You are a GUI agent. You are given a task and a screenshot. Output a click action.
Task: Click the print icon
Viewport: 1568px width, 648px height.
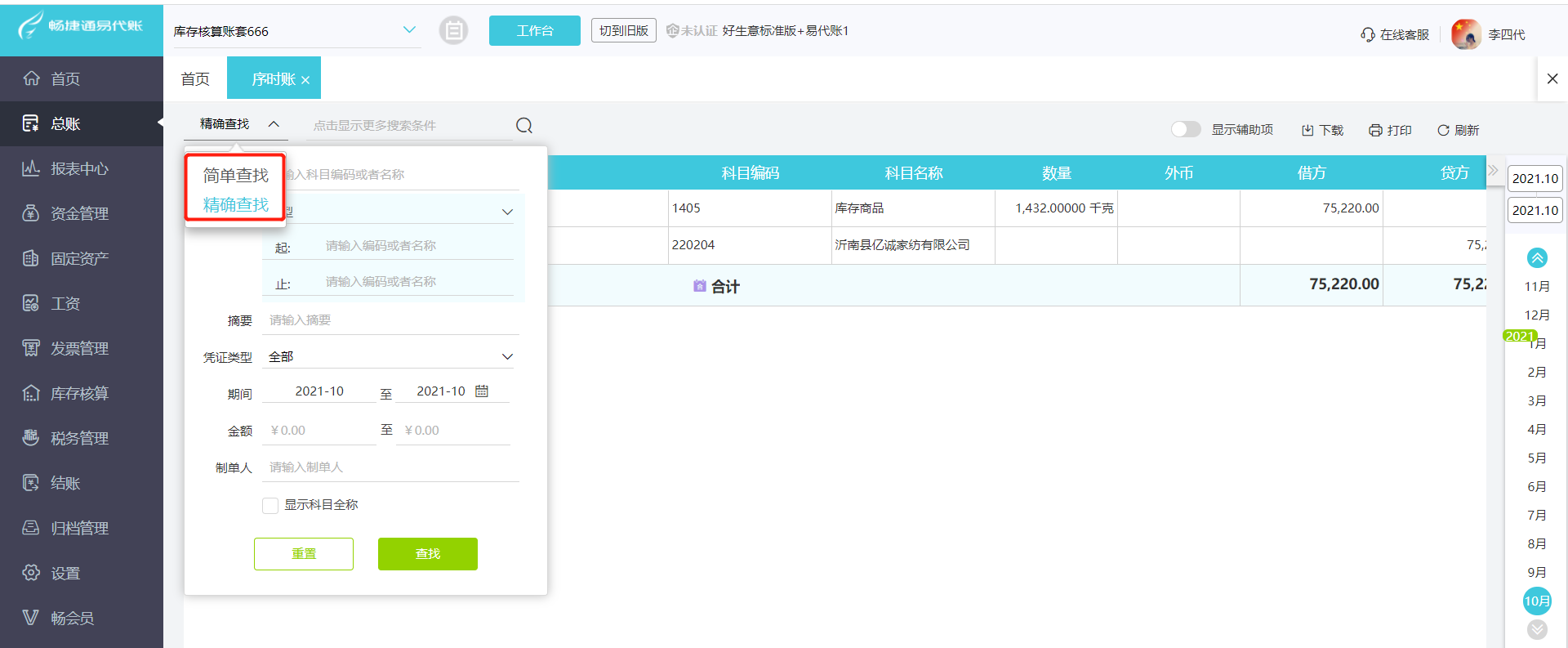click(x=1375, y=131)
